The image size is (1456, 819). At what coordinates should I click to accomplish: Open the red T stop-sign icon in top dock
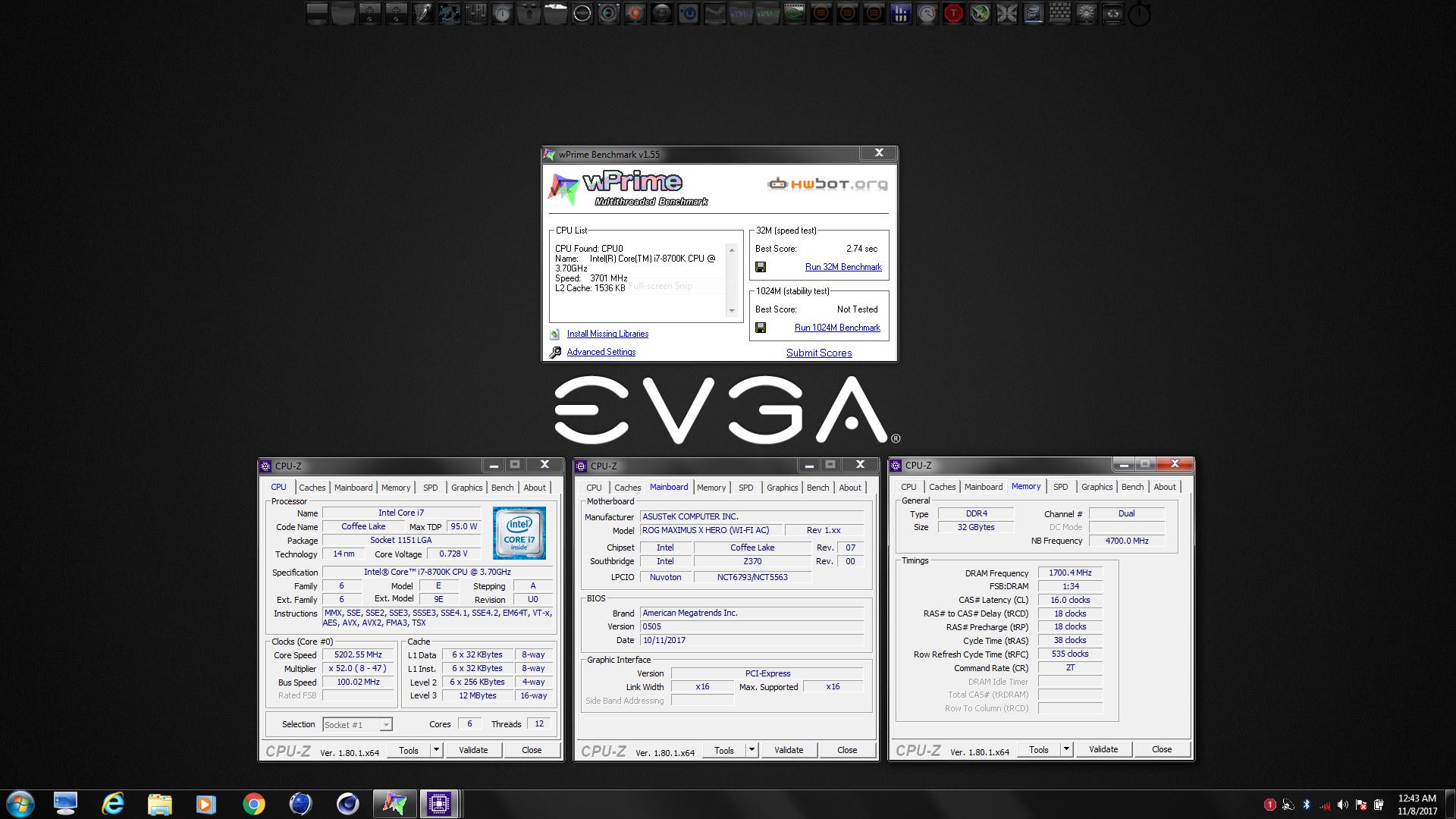[953, 13]
